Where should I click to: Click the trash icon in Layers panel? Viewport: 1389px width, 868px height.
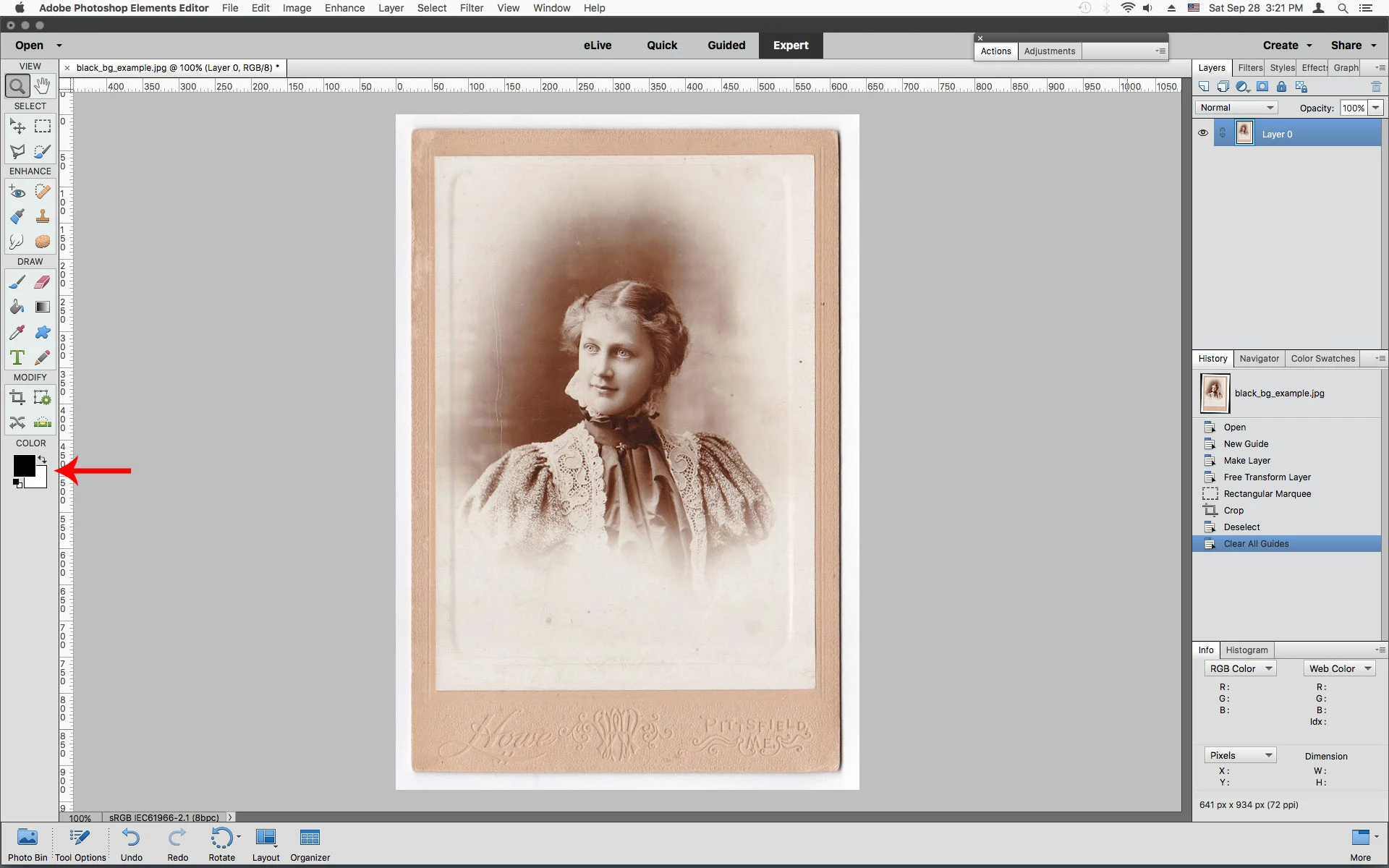point(1375,87)
